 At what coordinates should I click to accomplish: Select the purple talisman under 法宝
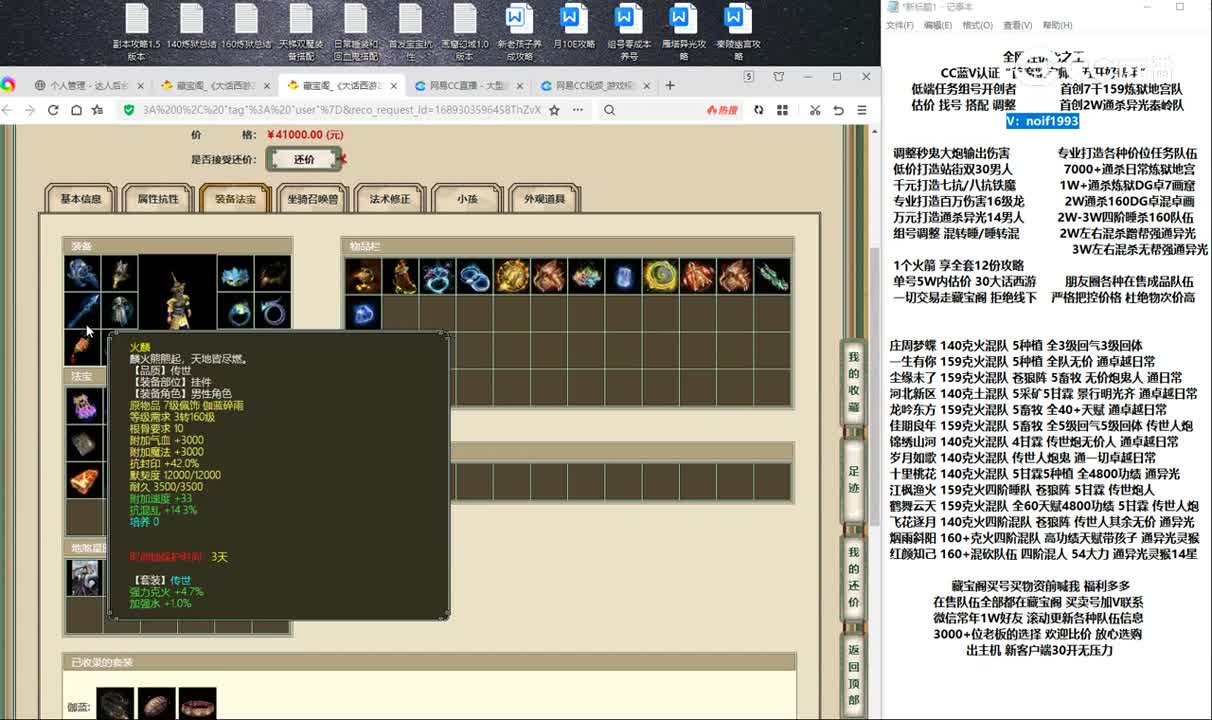(83, 405)
